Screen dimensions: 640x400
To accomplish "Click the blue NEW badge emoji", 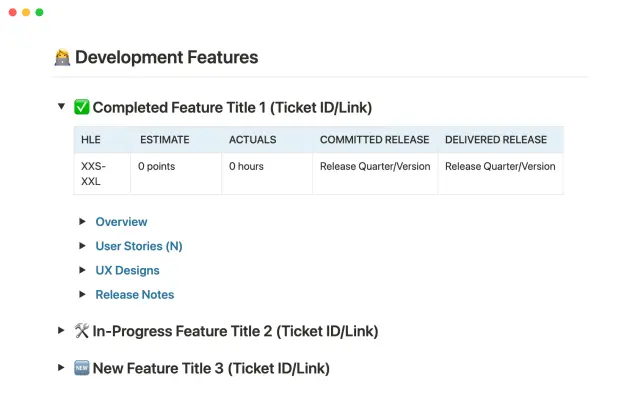I will pyautogui.click(x=82, y=368).
